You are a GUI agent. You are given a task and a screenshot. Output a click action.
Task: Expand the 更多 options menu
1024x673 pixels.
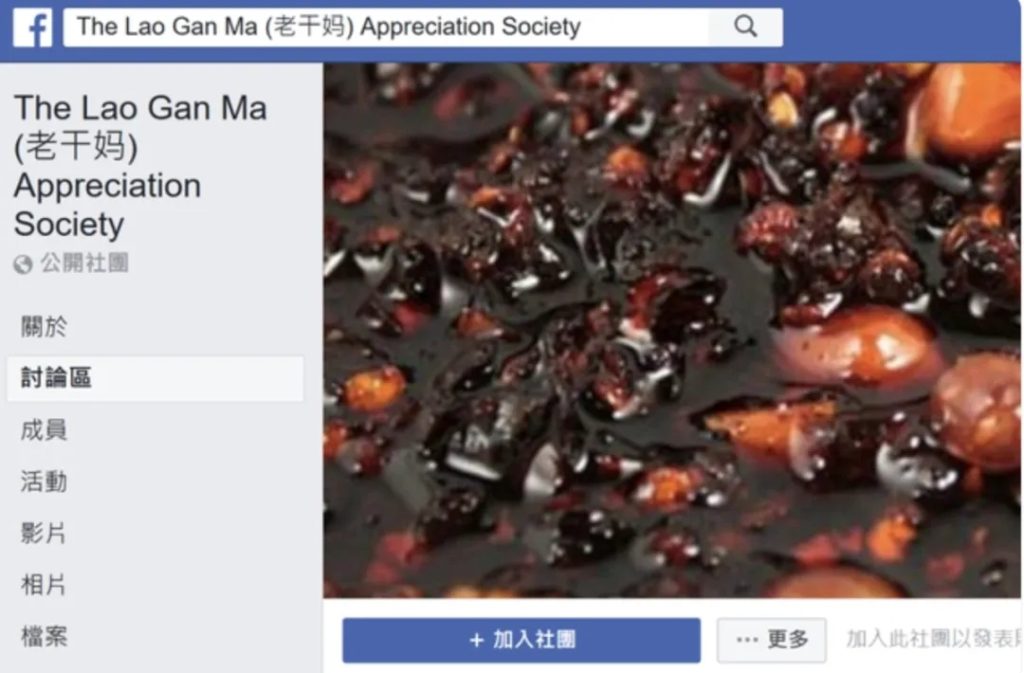click(x=771, y=640)
